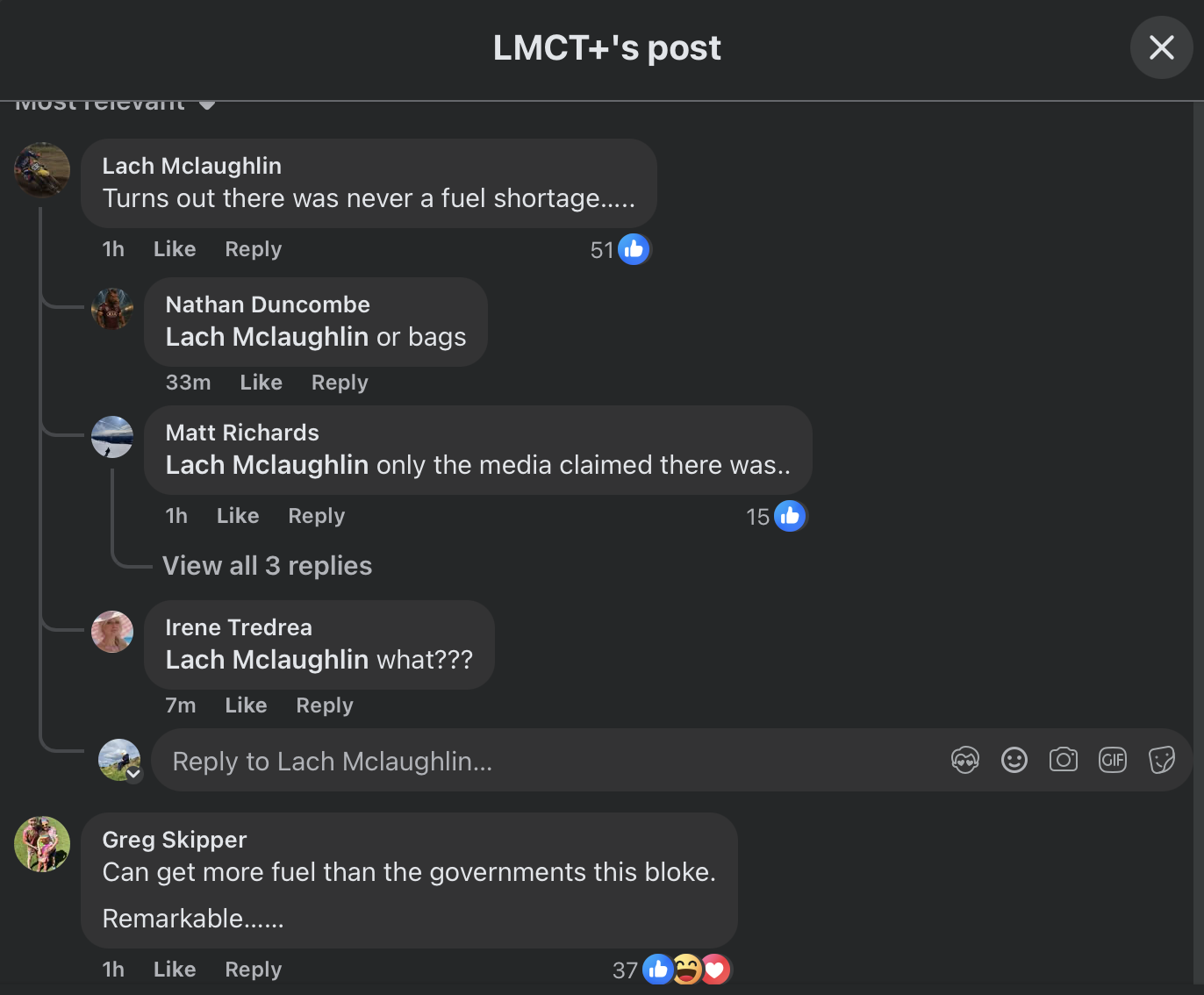Like Greg Skipper's comment
Image resolution: width=1204 pixels, height=995 pixels.
pyautogui.click(x=175, y=970)
